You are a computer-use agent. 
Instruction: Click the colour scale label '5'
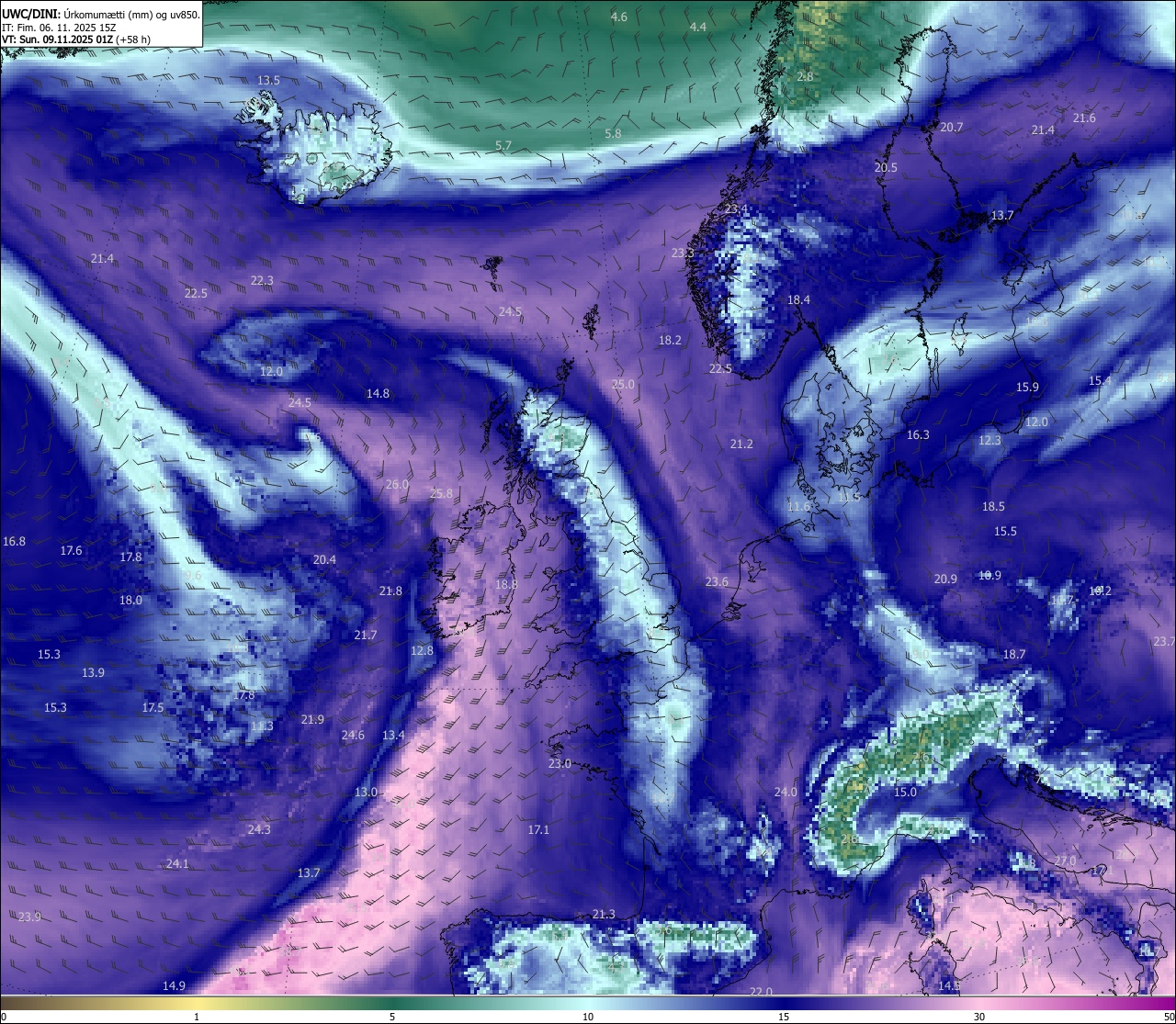point(392,1017)
